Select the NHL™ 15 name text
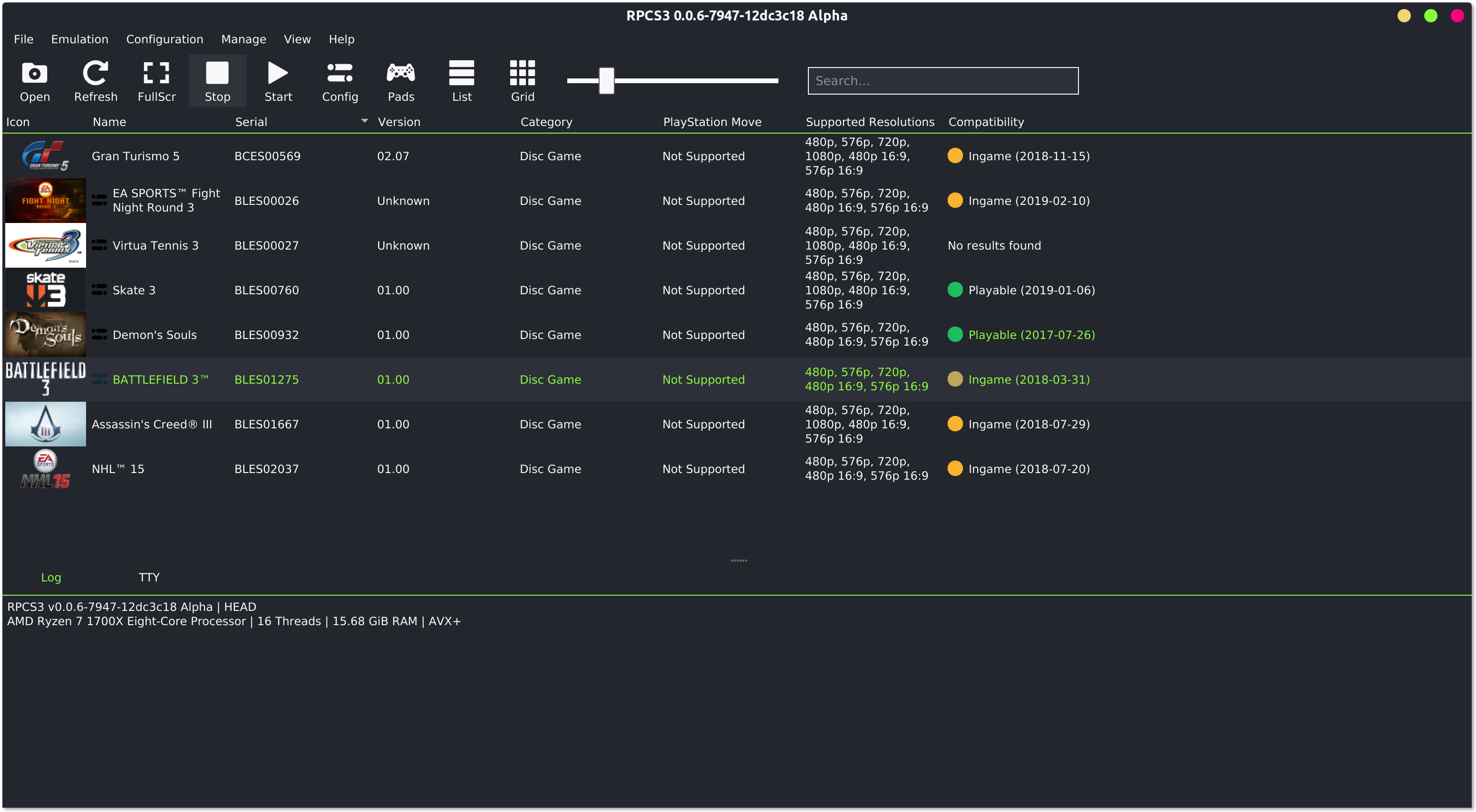The height and width of the screenshot is (812, 1476). click(x=118, y=469)
